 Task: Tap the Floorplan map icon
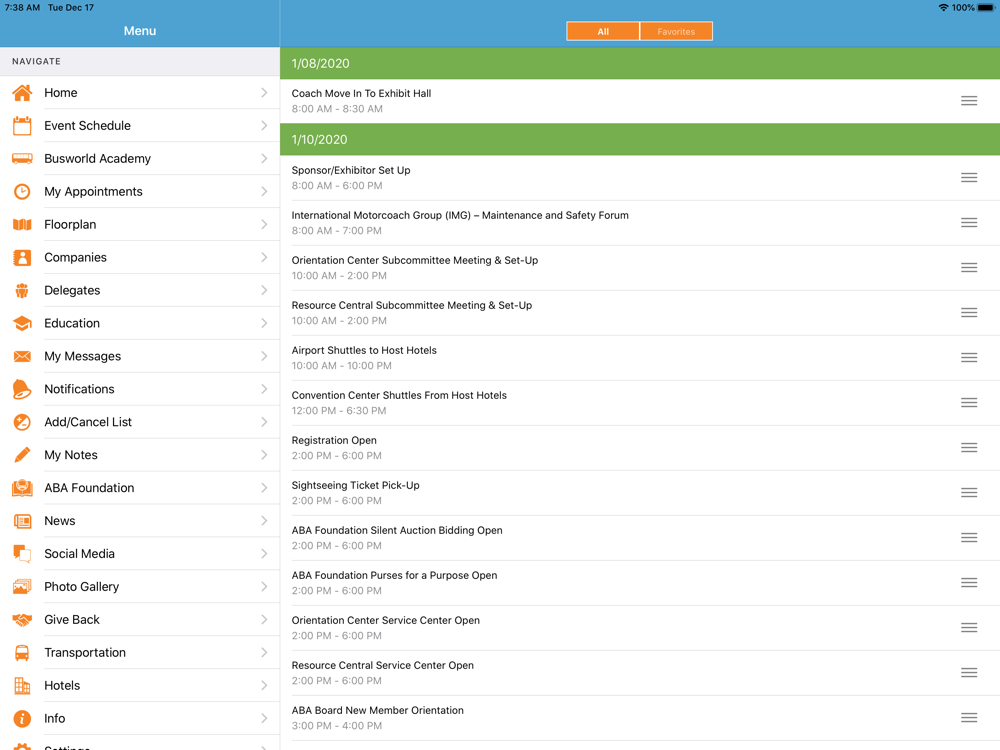point(22,224)
